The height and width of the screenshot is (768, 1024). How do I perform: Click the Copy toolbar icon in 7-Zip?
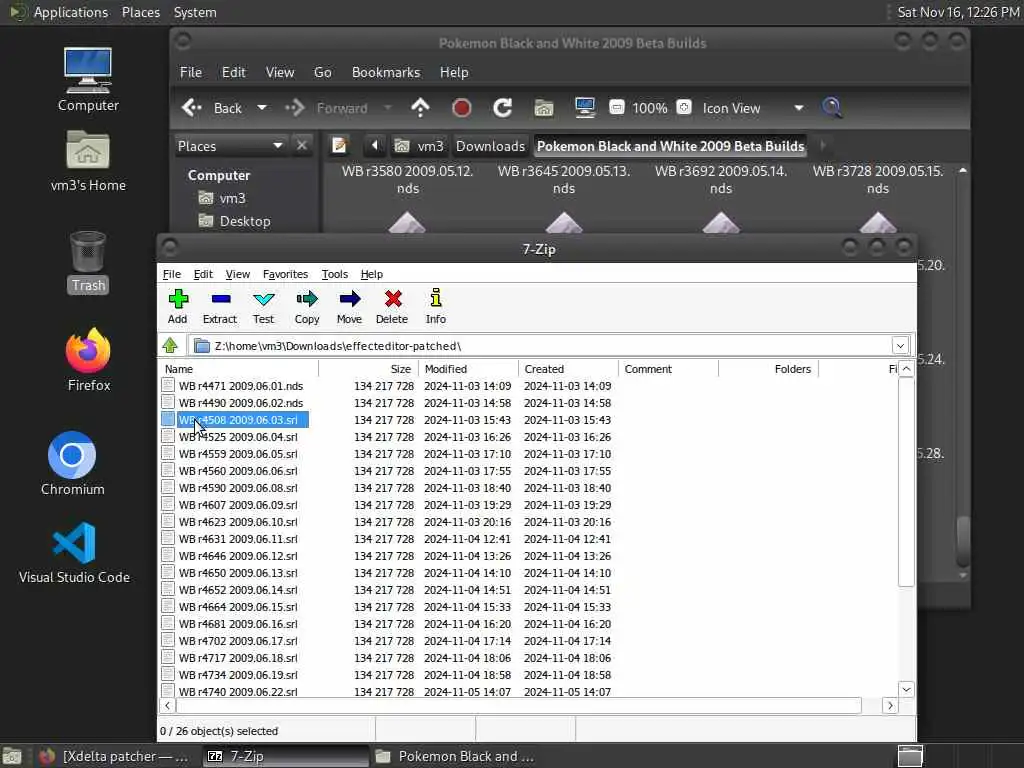pos(307,300)
